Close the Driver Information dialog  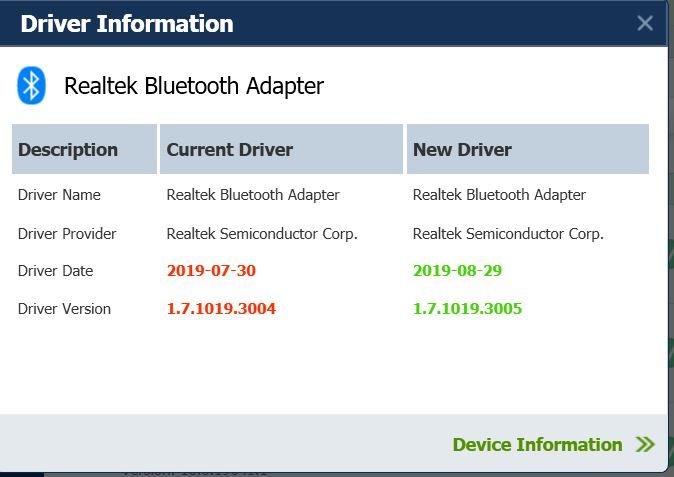click(x=645, y=23)
